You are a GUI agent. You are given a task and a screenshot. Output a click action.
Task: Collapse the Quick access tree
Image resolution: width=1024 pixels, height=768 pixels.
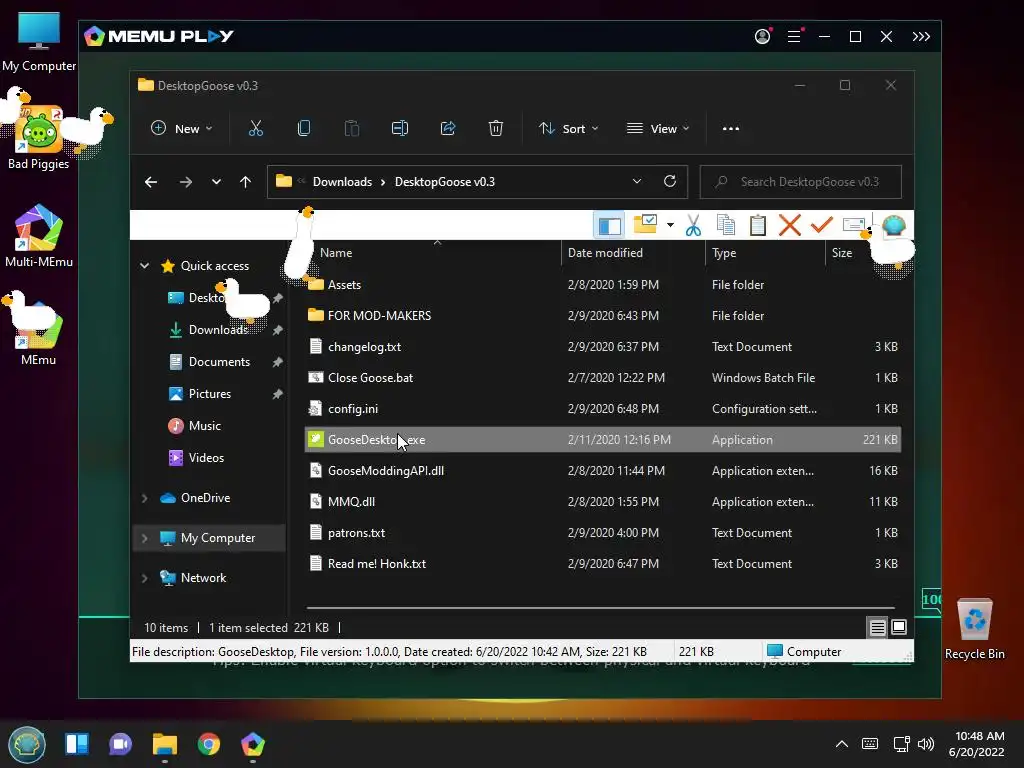coord(144,266)
